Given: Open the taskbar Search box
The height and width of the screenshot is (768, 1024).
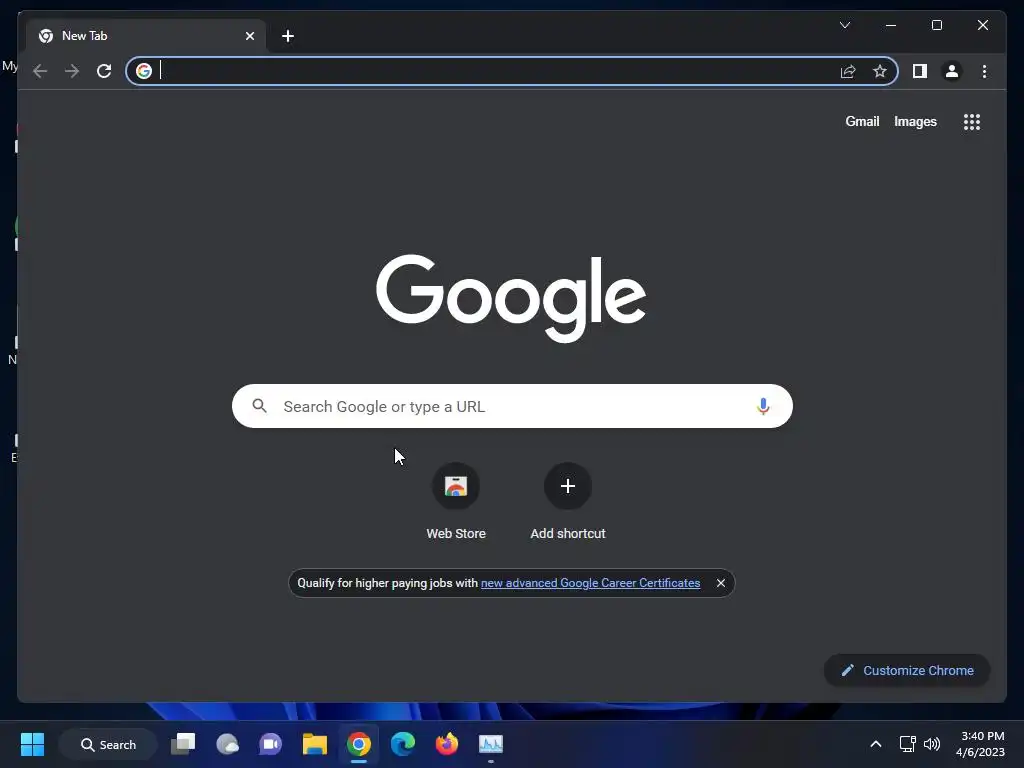Looking at the screenshot, I should click(x=108, y=744).
